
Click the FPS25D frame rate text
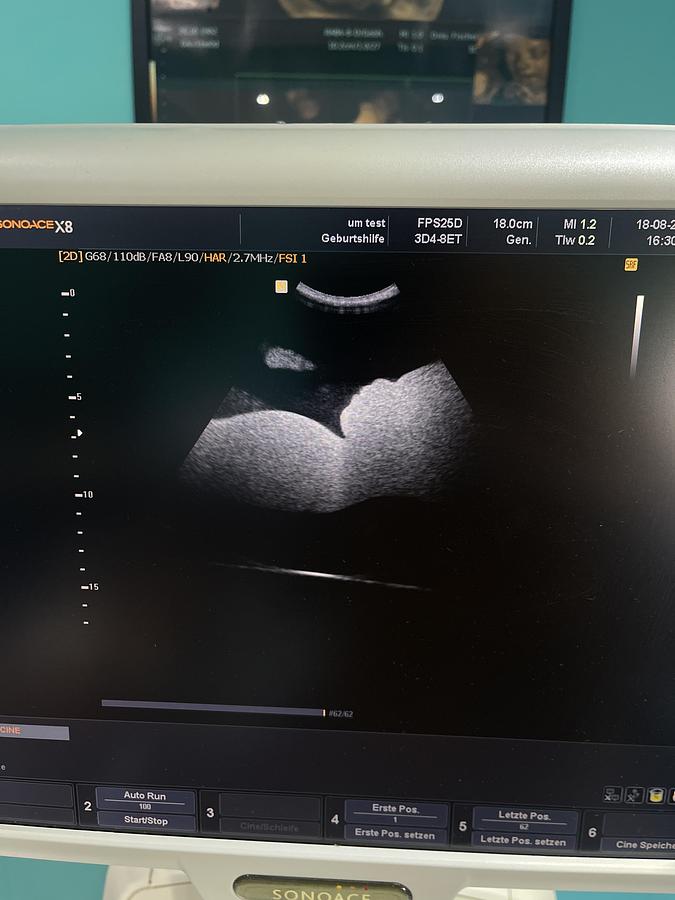[x=439, y=223]
